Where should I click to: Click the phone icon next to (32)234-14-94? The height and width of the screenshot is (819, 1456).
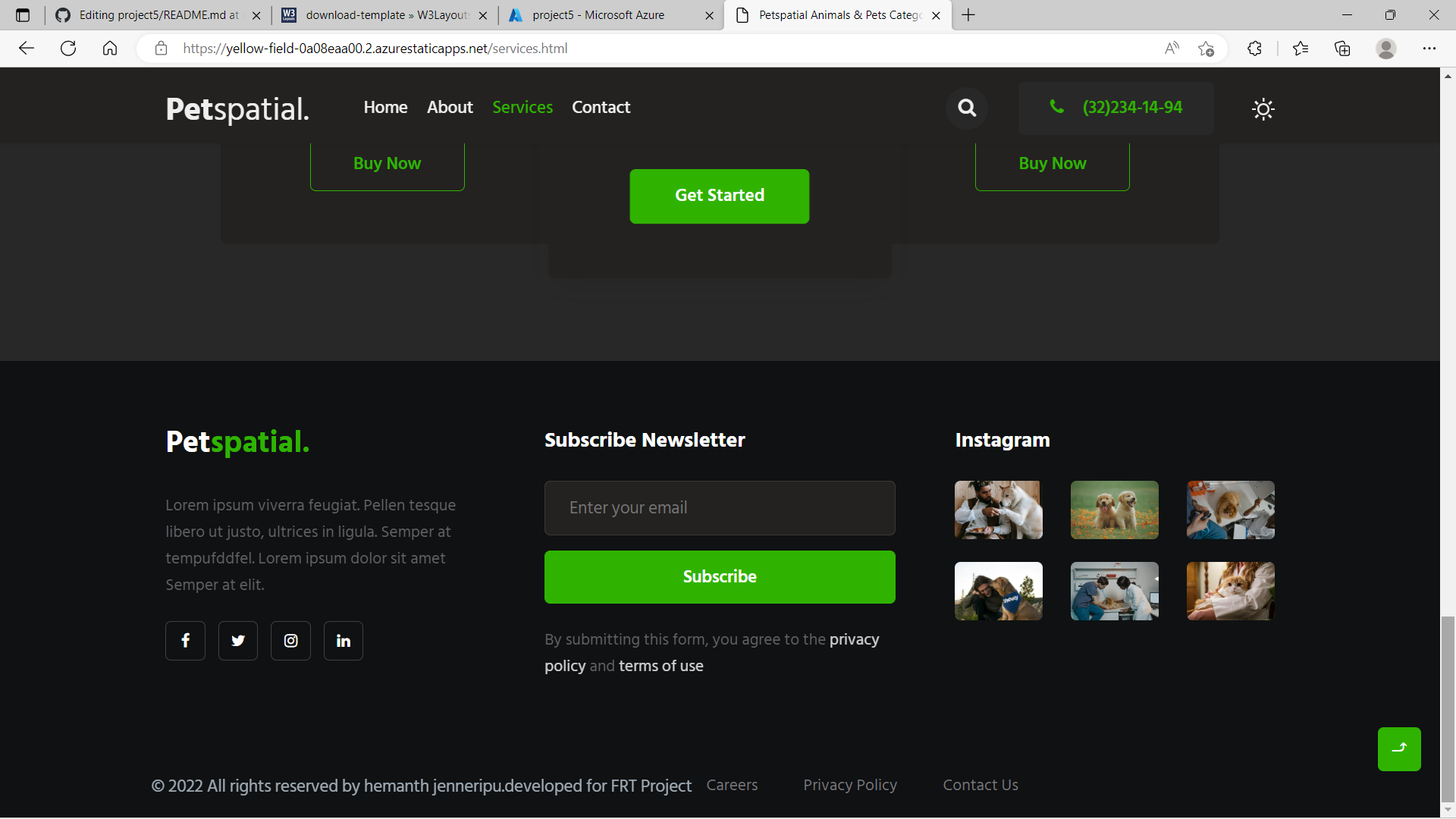point(1059,107)
